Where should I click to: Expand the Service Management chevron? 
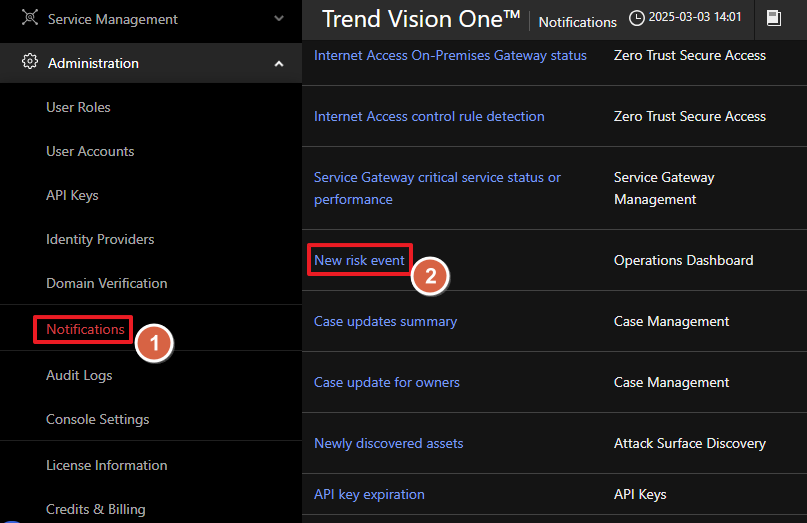[279, 19]
